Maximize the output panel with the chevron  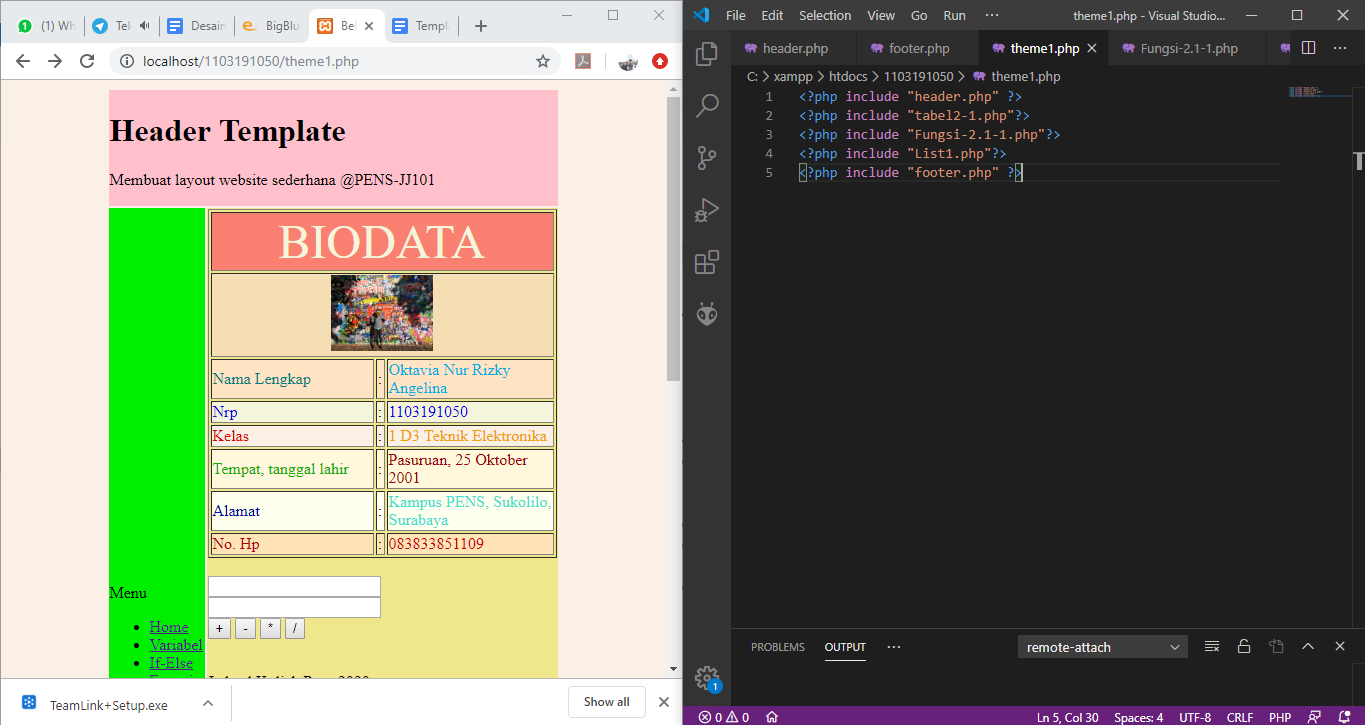point(1308,647)
